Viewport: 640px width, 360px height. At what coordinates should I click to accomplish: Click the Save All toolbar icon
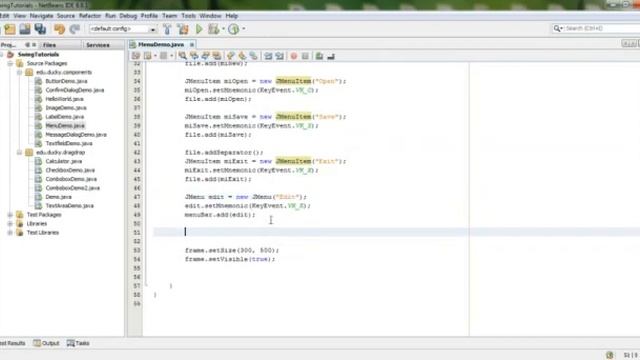coord(40,29)
